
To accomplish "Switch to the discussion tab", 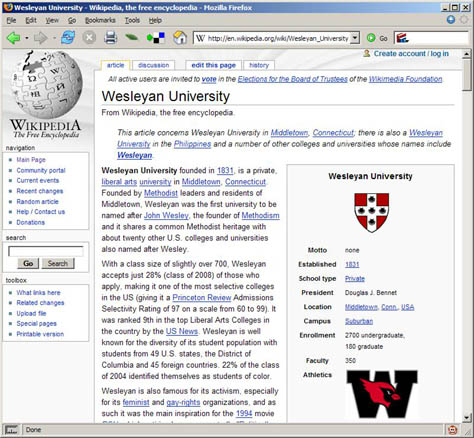I will pyautogui.click(x=153, y=65).
